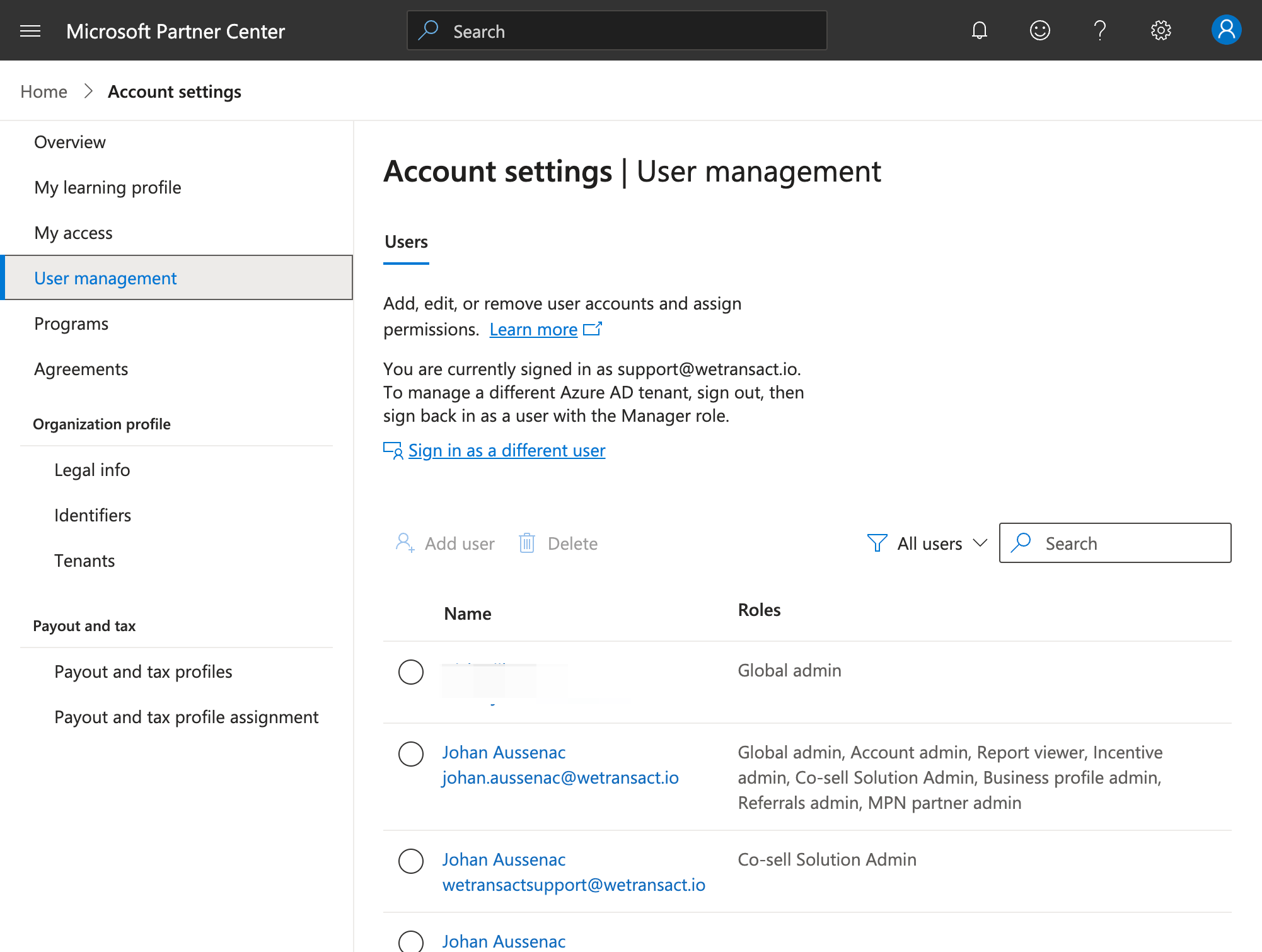The width and height of the screenshot is (1262, 952).
Task: Select the Global admin only user row
Action: [x=411, y=672]
